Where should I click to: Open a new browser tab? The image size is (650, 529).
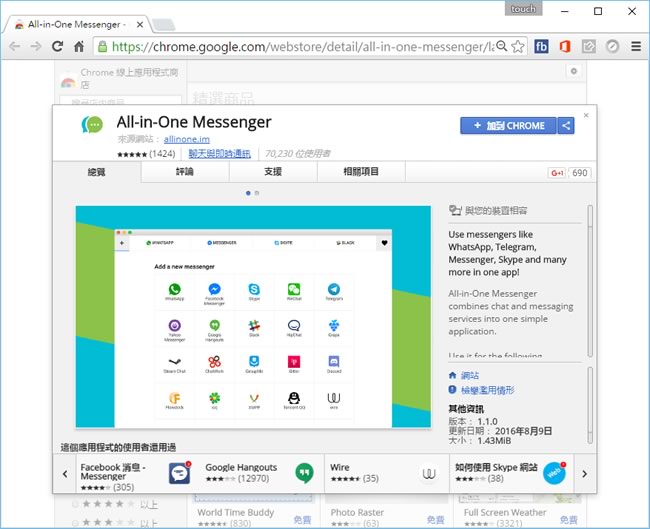tap(164, 25)
